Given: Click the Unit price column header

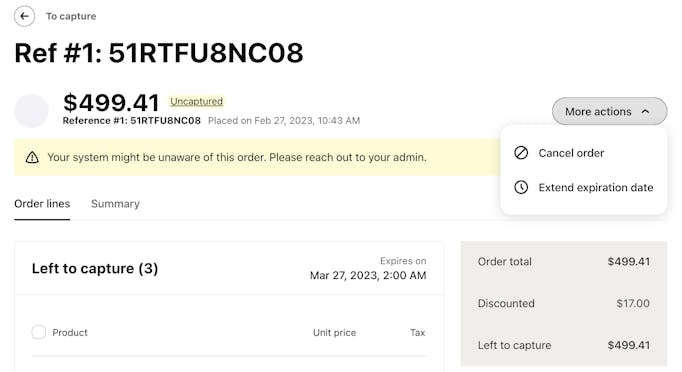Looking at the screenshot, I should [334, 332].
